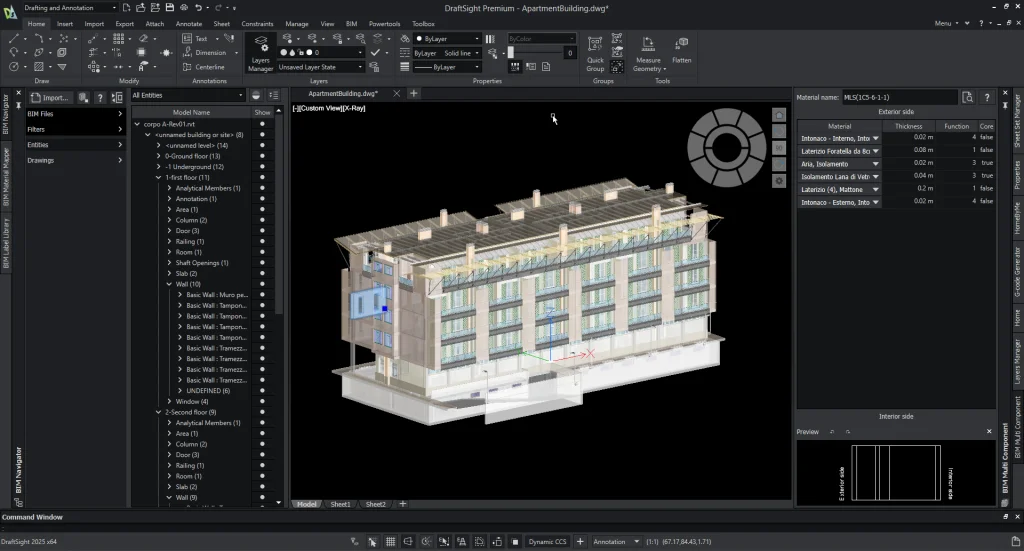This screenshot has height=551, width=1024.
Task: Expand the -1 Underground tree node
Action: [x=158, y=167]
